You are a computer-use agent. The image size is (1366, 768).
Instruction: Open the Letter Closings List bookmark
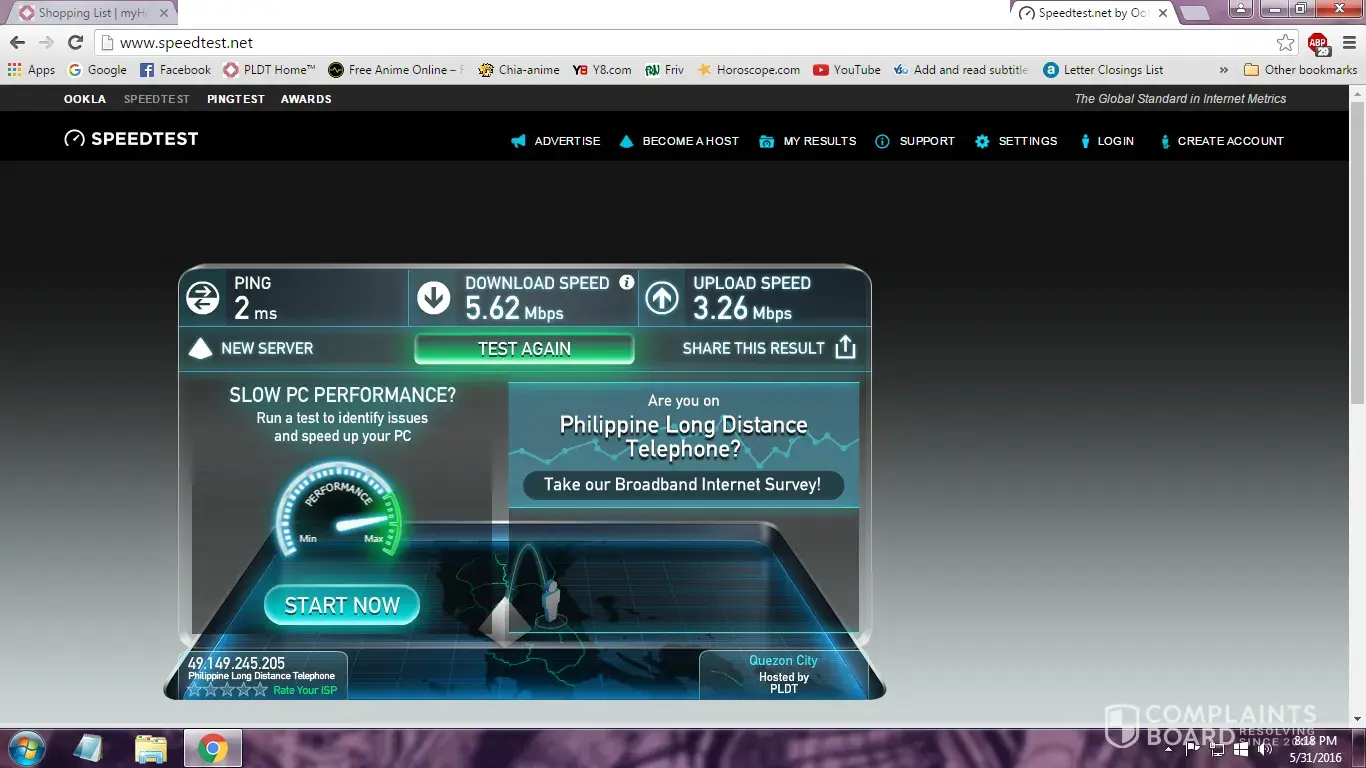click(x=1103, y=70)
